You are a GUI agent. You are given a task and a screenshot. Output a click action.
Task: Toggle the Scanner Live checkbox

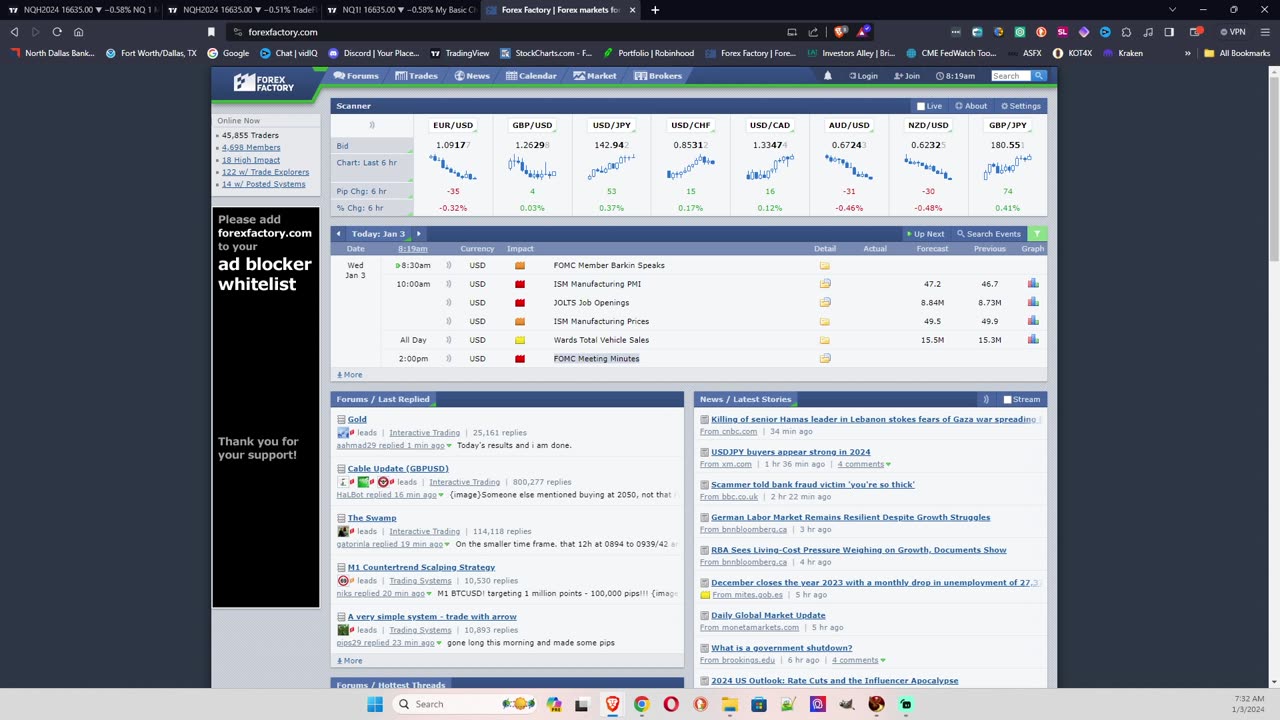point(921,106)
